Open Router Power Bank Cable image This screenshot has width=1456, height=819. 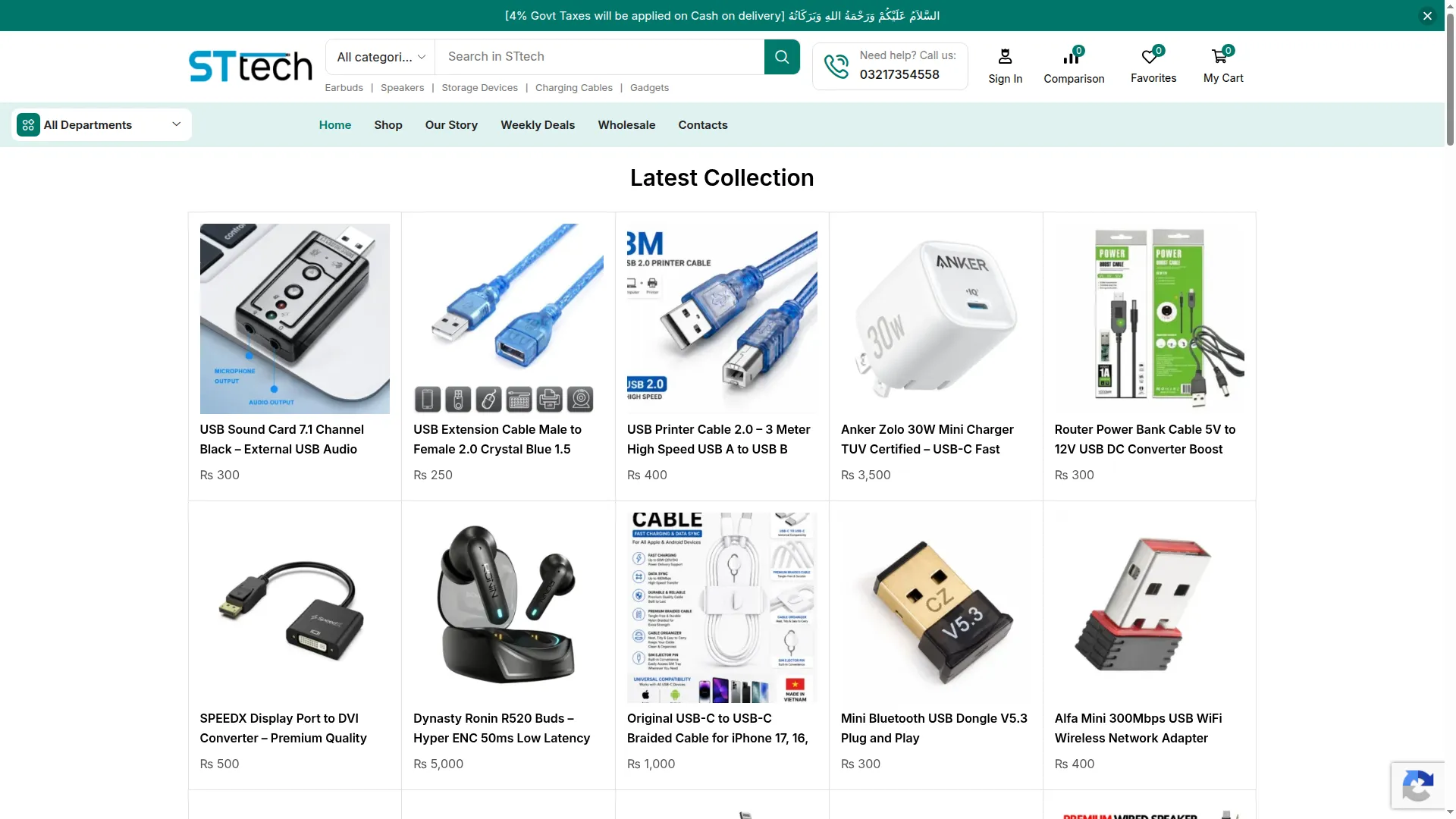1150,318
